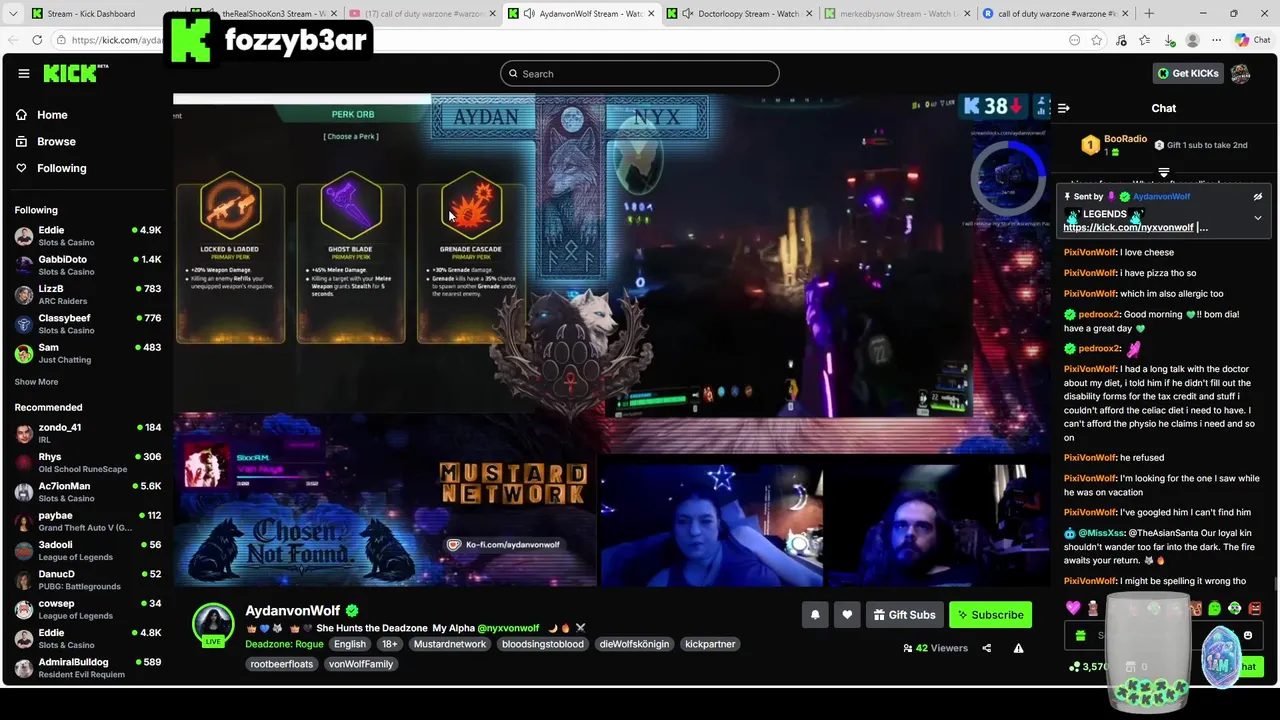Select the rootbeerfloats tag

pyautogui.click(x=282, y=664)
